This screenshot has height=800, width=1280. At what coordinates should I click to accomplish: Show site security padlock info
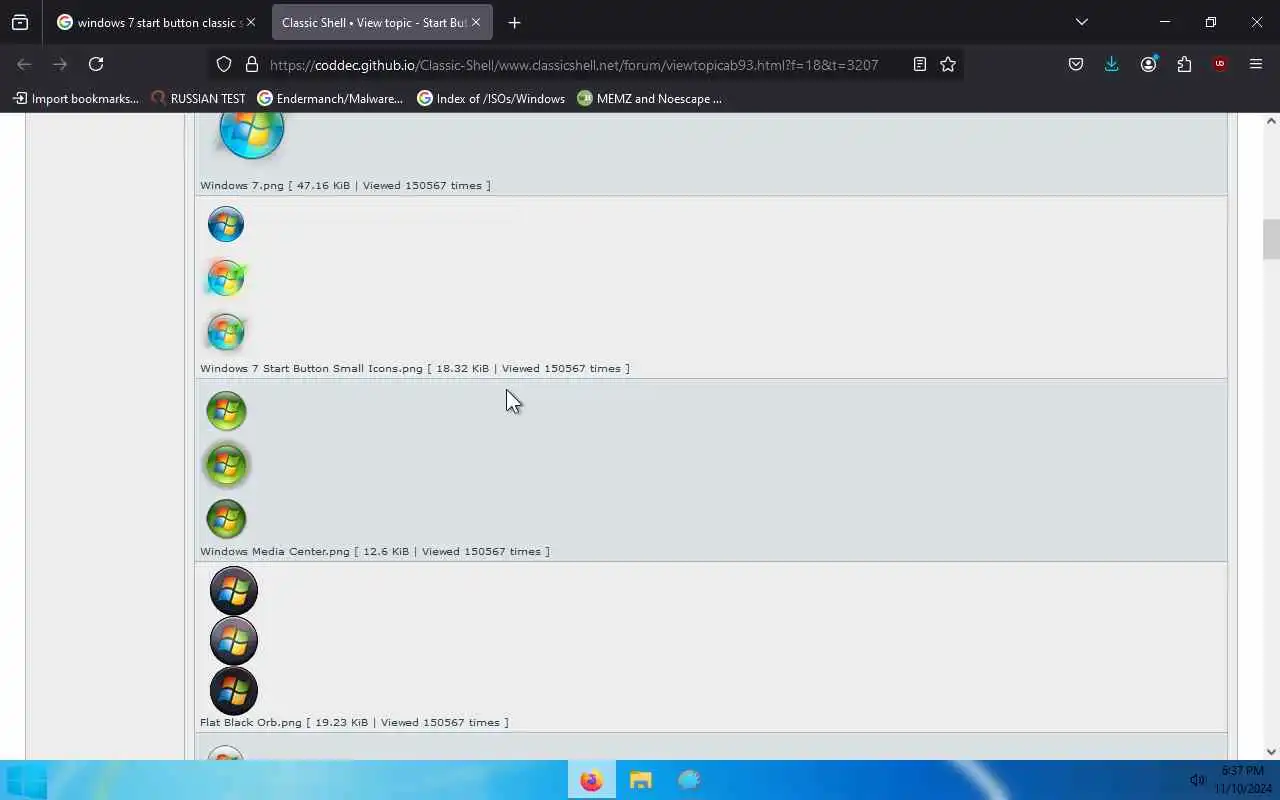(252, 64)
